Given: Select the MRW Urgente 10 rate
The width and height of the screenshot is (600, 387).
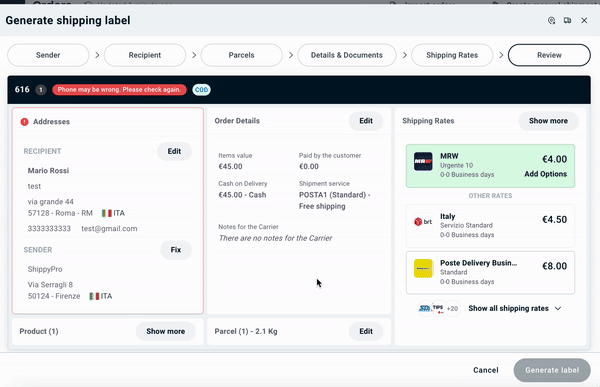Looking at the screenshot, I should (490, 166).
